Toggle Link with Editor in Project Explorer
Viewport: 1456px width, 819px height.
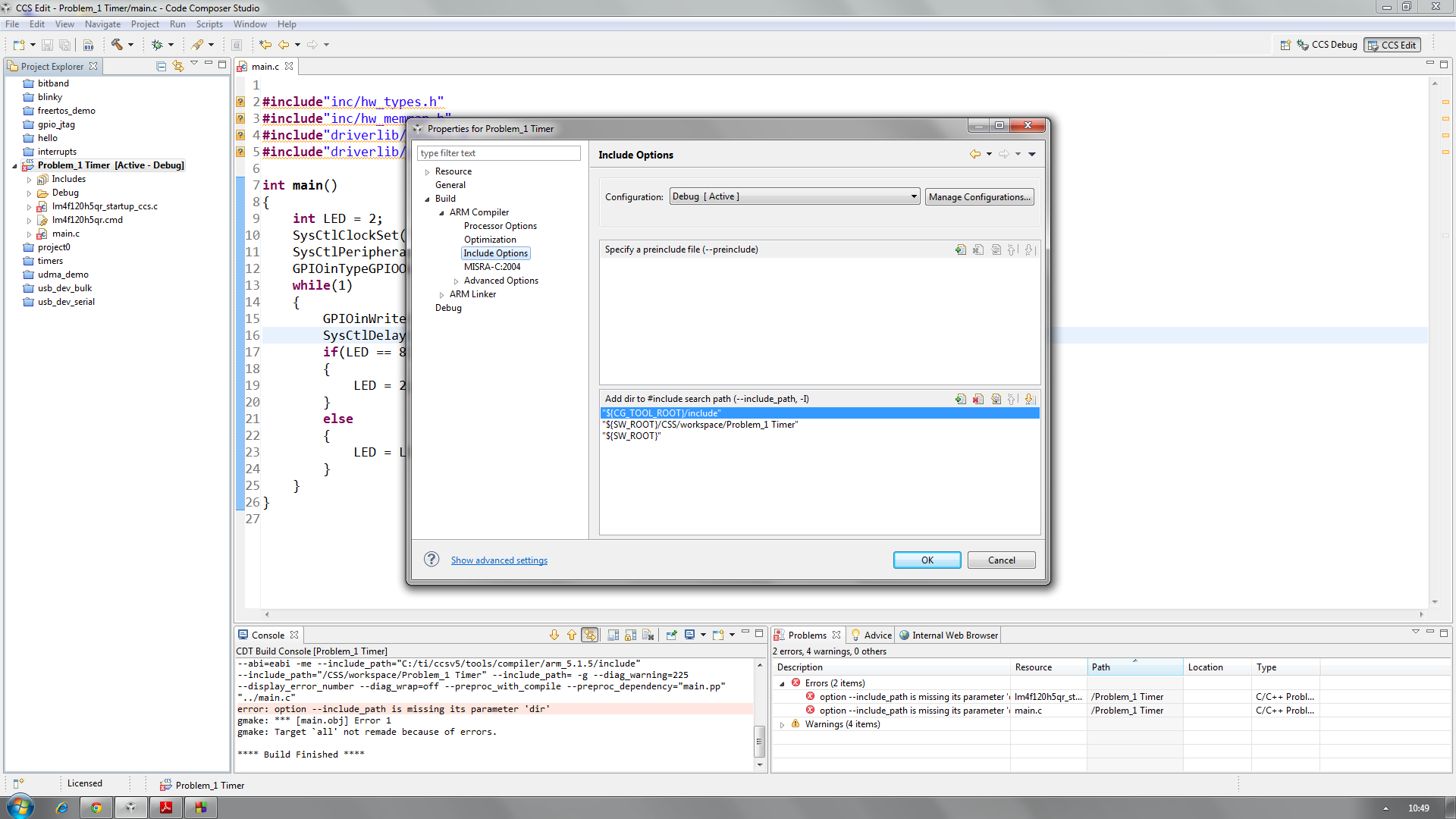177,66
